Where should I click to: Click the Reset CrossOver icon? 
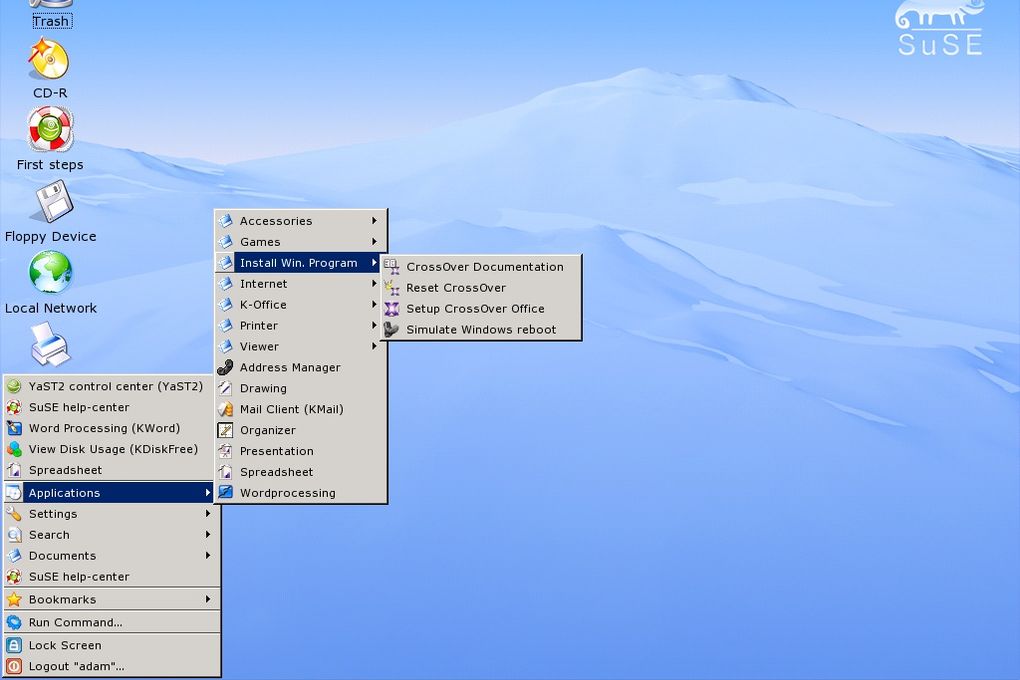(x=392, y=288)
